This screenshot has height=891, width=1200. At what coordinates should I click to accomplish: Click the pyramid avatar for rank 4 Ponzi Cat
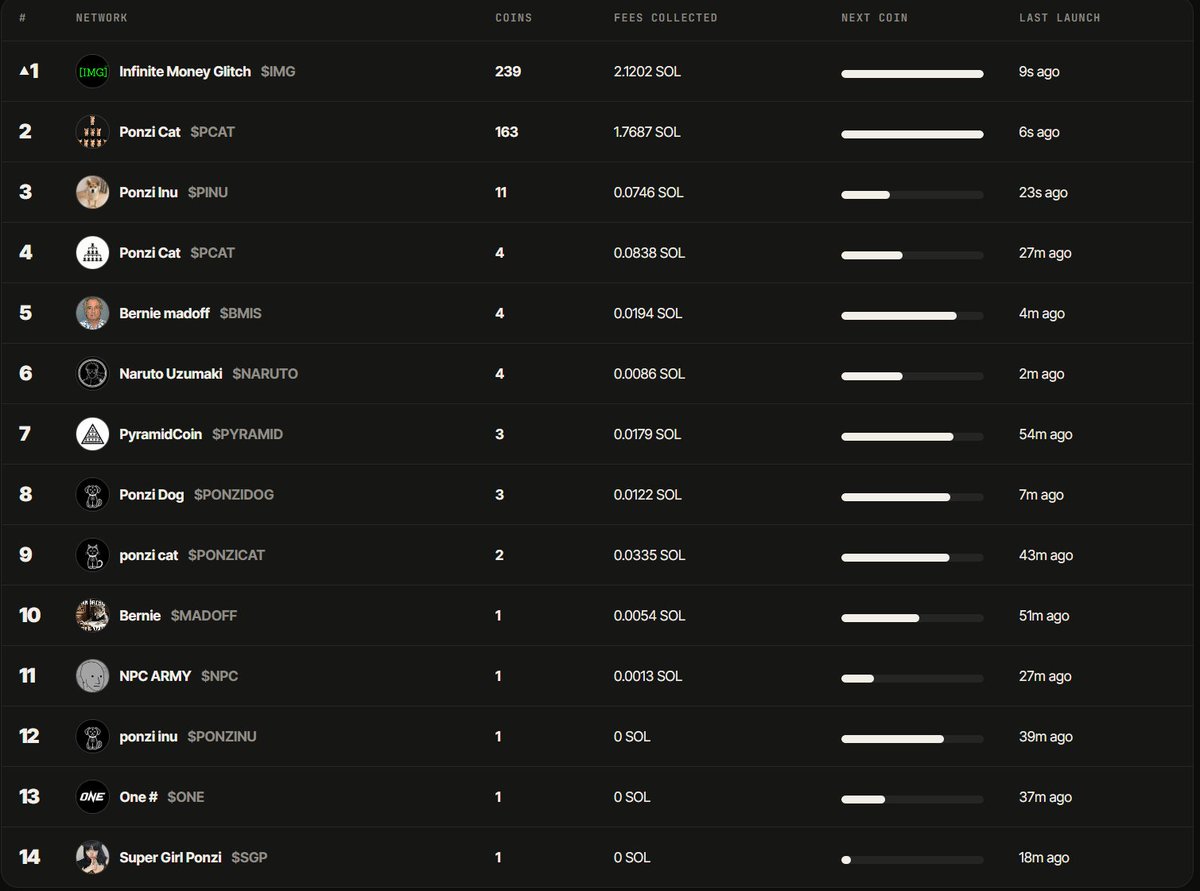pyautogui.click(x=92, y=253)
